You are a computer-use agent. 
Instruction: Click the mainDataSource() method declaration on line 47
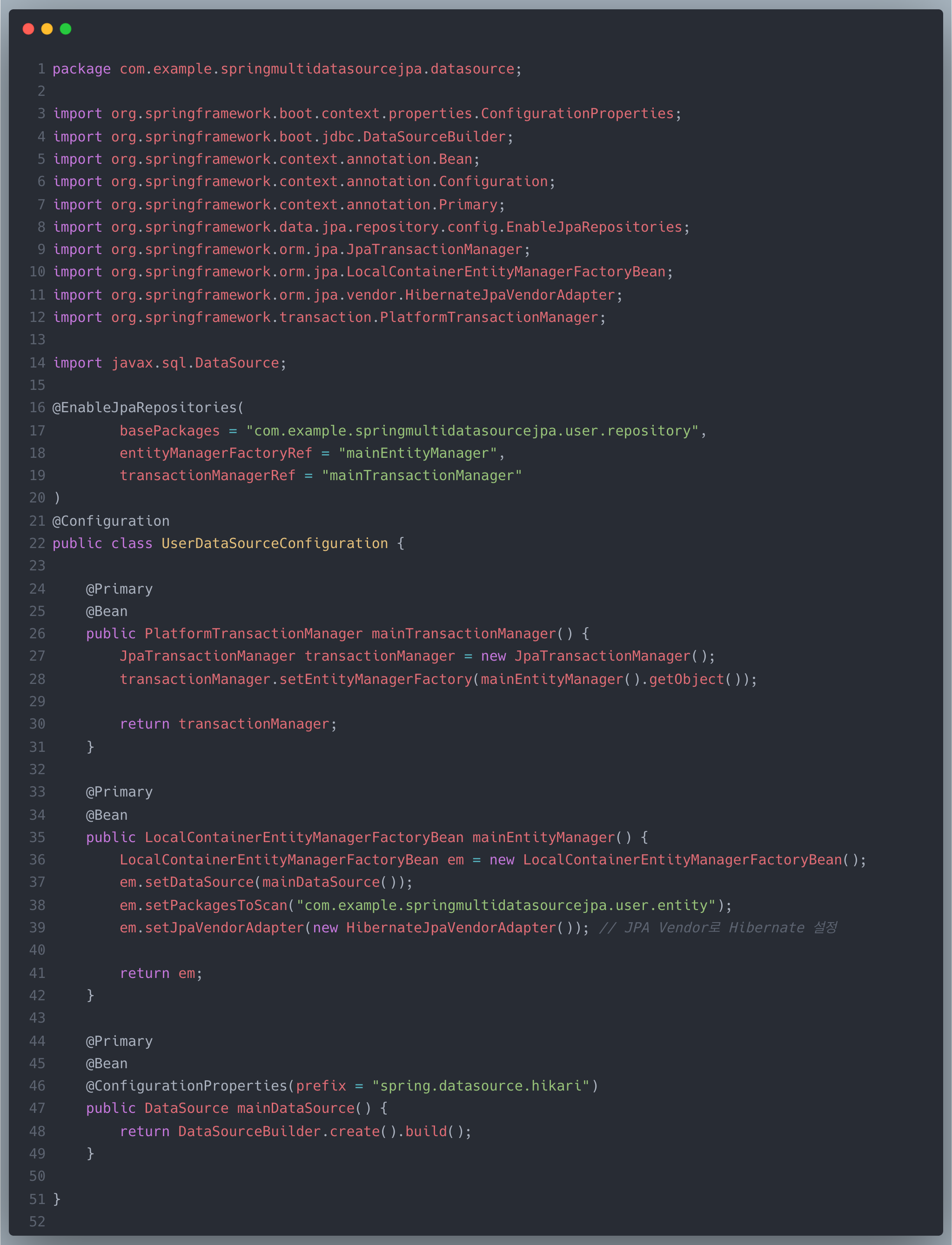click(237, 1108)
